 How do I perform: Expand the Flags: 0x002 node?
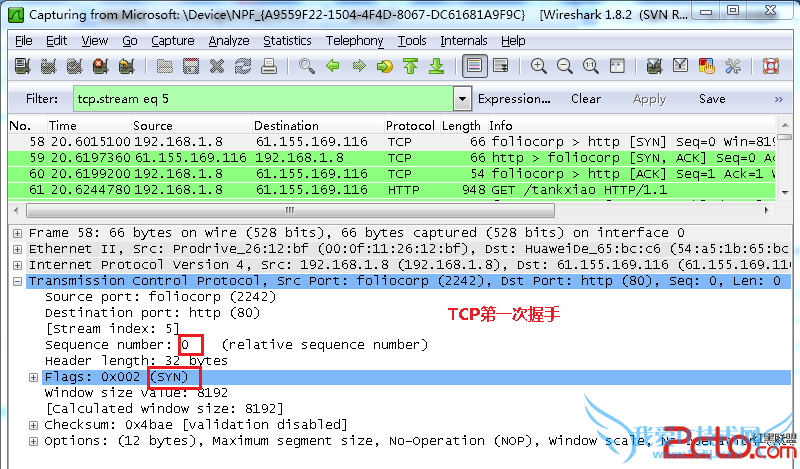click(x=34, y=377)
